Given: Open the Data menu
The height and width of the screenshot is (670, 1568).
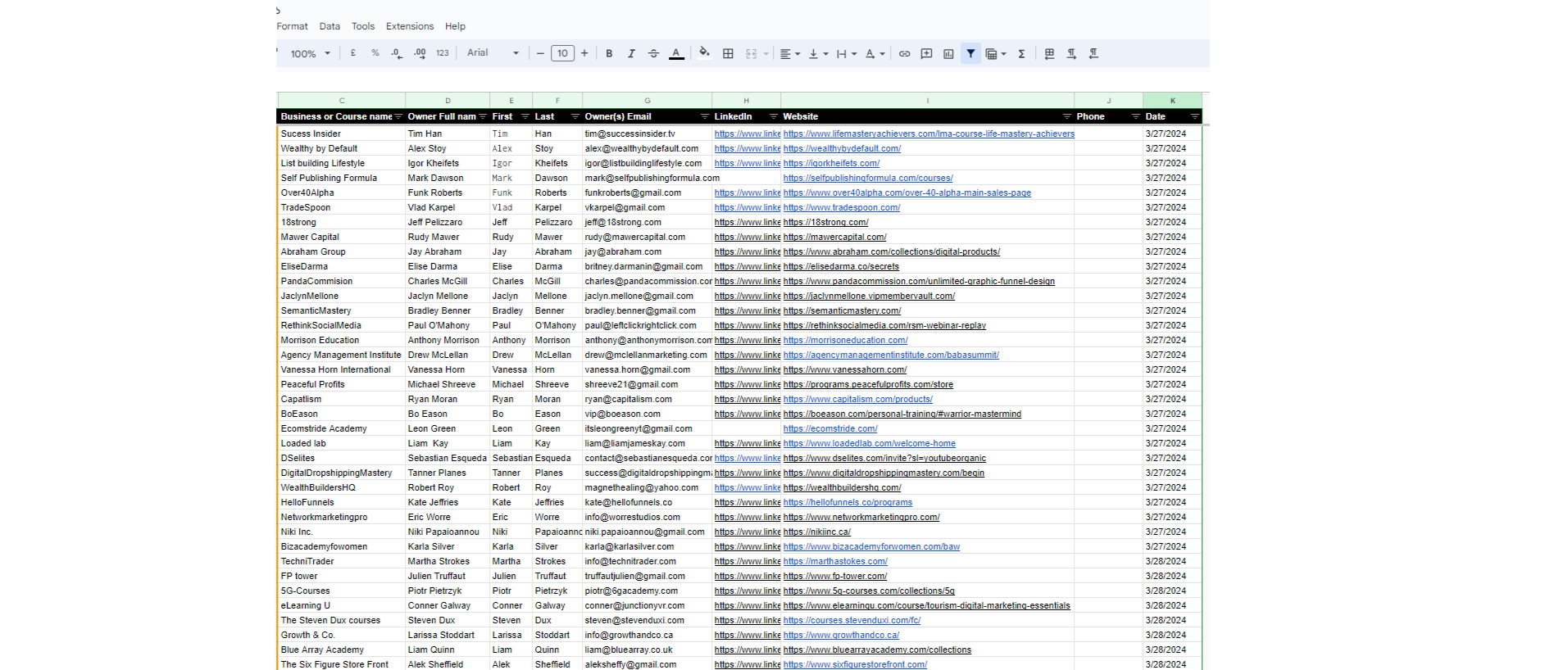Looking at the screenshot, I should (330, 26).
